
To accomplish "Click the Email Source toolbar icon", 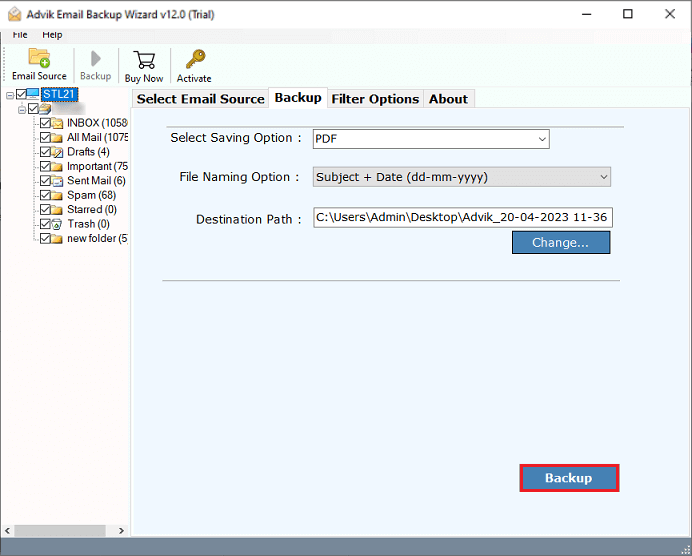I will pyautogui.click(x=39, y=58).
